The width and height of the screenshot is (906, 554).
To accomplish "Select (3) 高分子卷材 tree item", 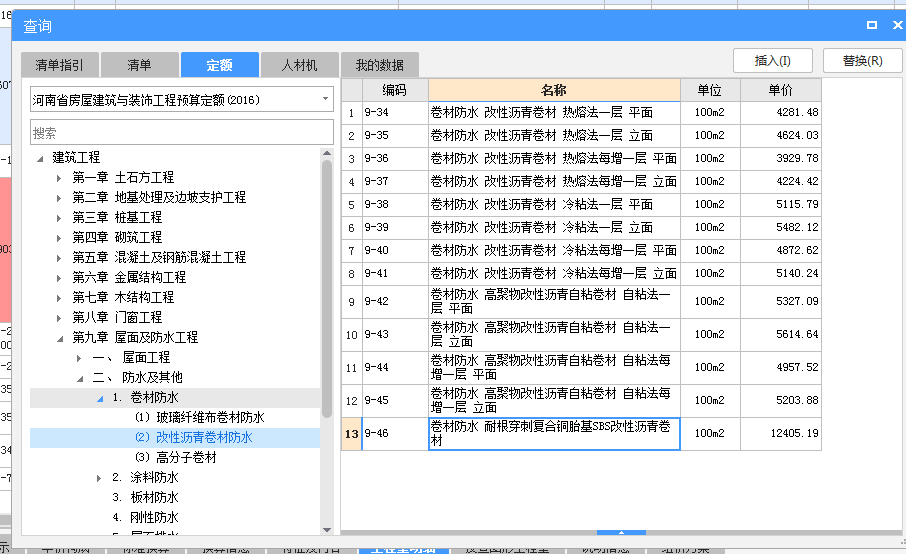I will (x=176, y=458).
